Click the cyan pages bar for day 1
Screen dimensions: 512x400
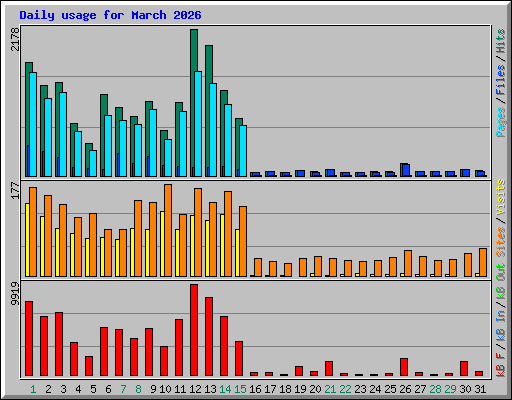[33, 124]
